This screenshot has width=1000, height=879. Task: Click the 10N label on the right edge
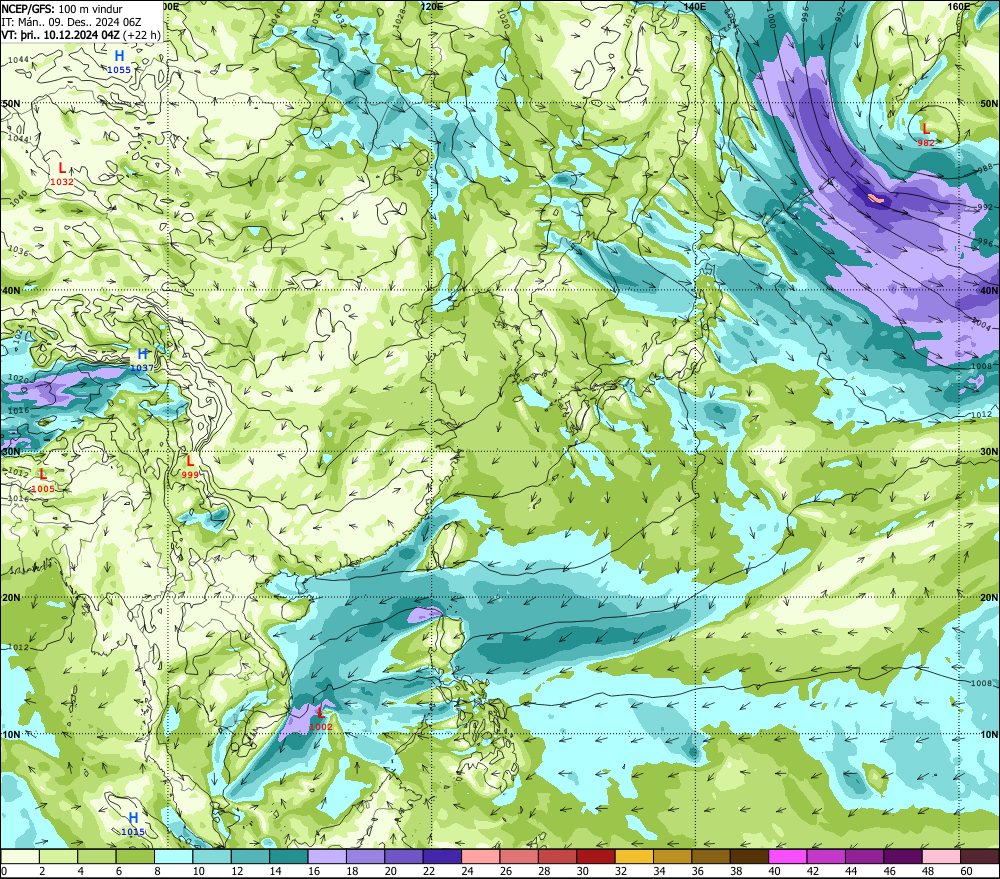click(989, 734)
